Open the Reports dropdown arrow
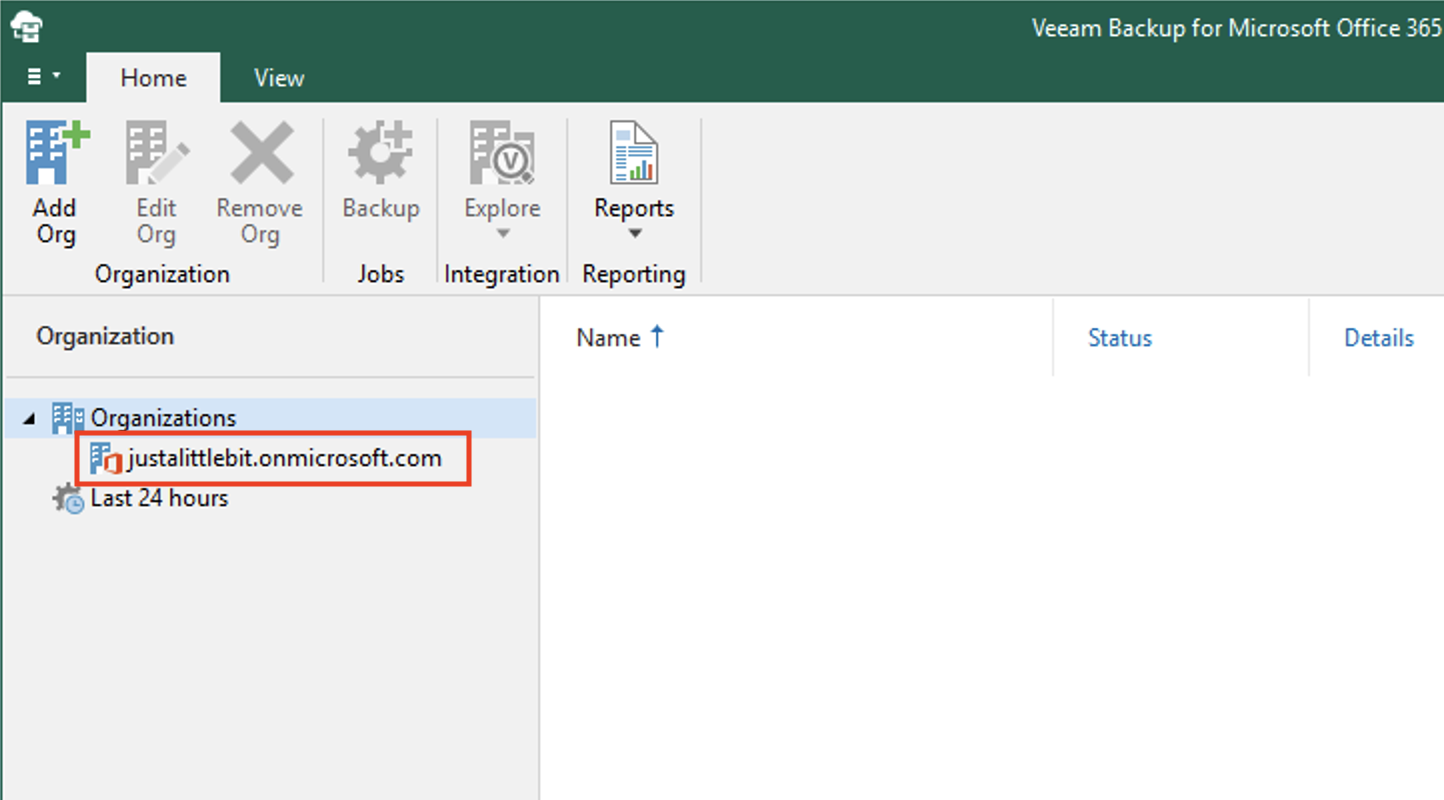Screen dimensions: 1444x800 634,234
